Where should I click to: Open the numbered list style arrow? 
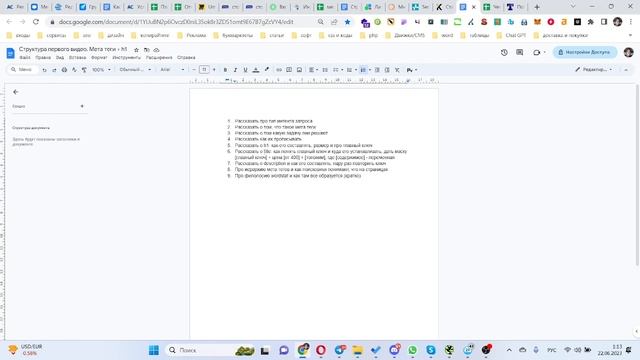[x=369, y=70]
